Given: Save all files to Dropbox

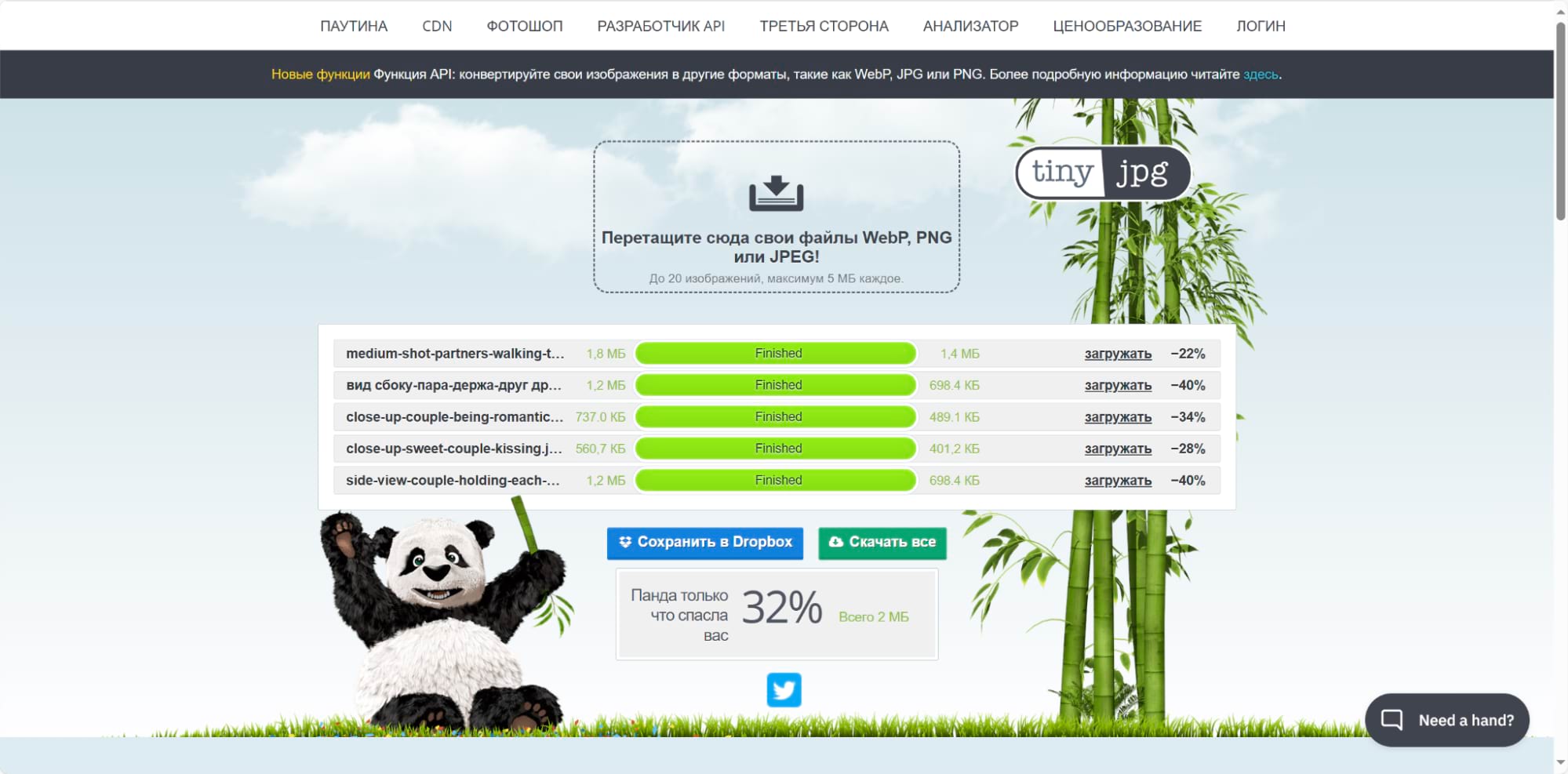Looking at the screenshot, I should [704, 543].
